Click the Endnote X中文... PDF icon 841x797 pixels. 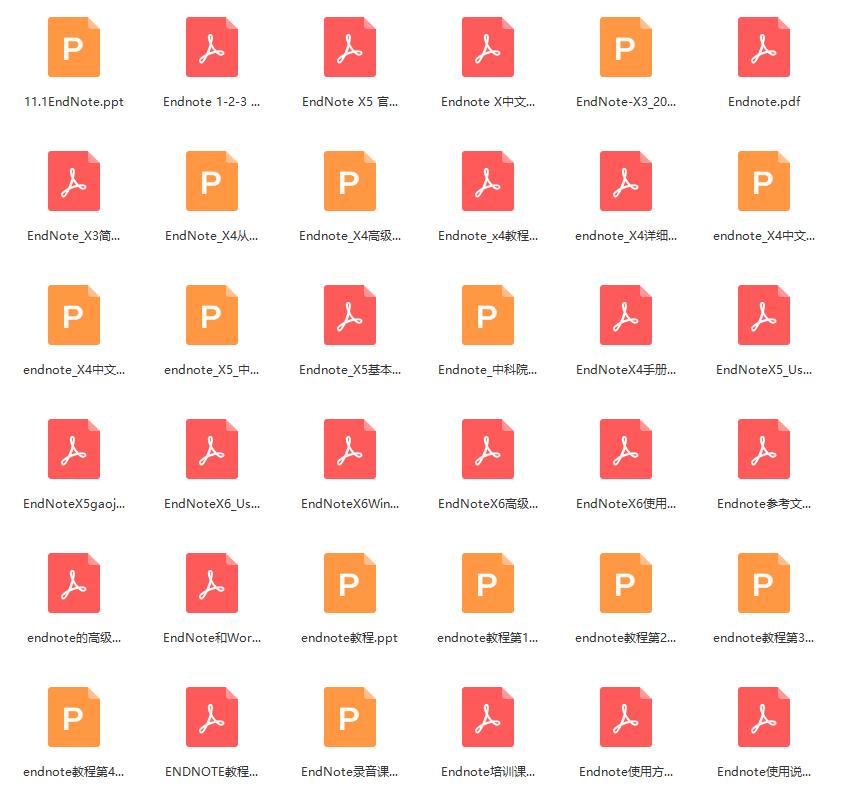(488, 47)
